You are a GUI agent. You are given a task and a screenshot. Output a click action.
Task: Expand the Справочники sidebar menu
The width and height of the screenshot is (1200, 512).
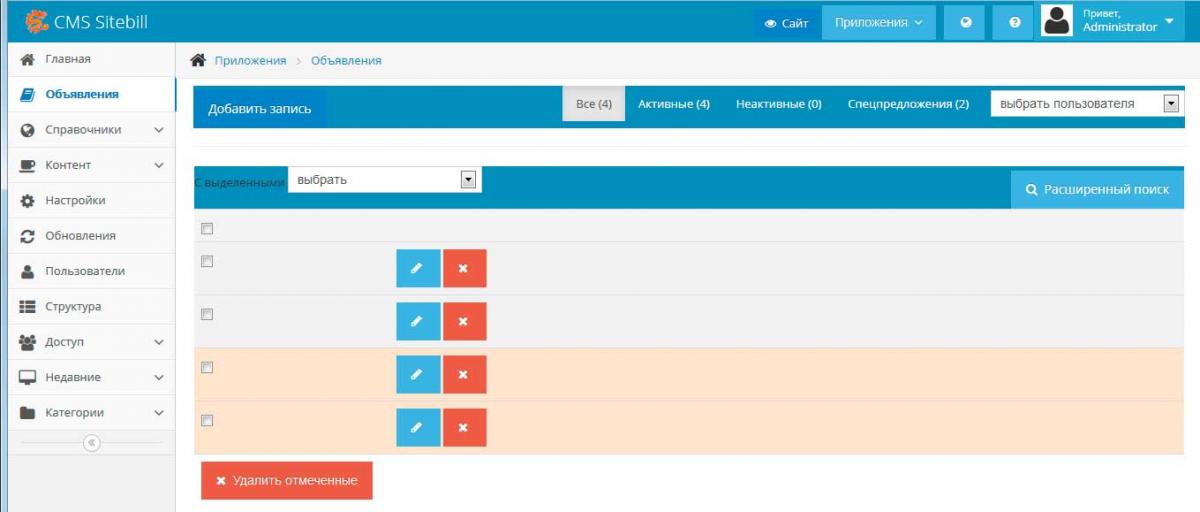[x=90, y=130]
